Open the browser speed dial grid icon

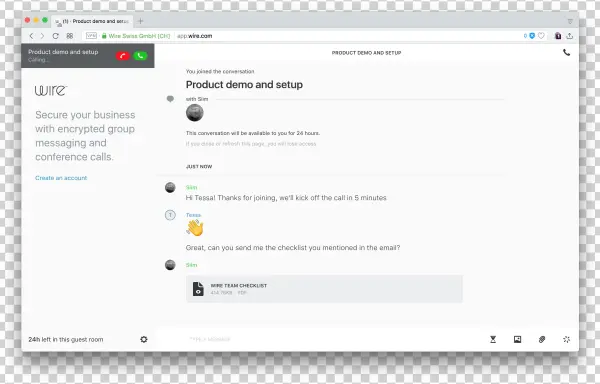coord(70,36)
